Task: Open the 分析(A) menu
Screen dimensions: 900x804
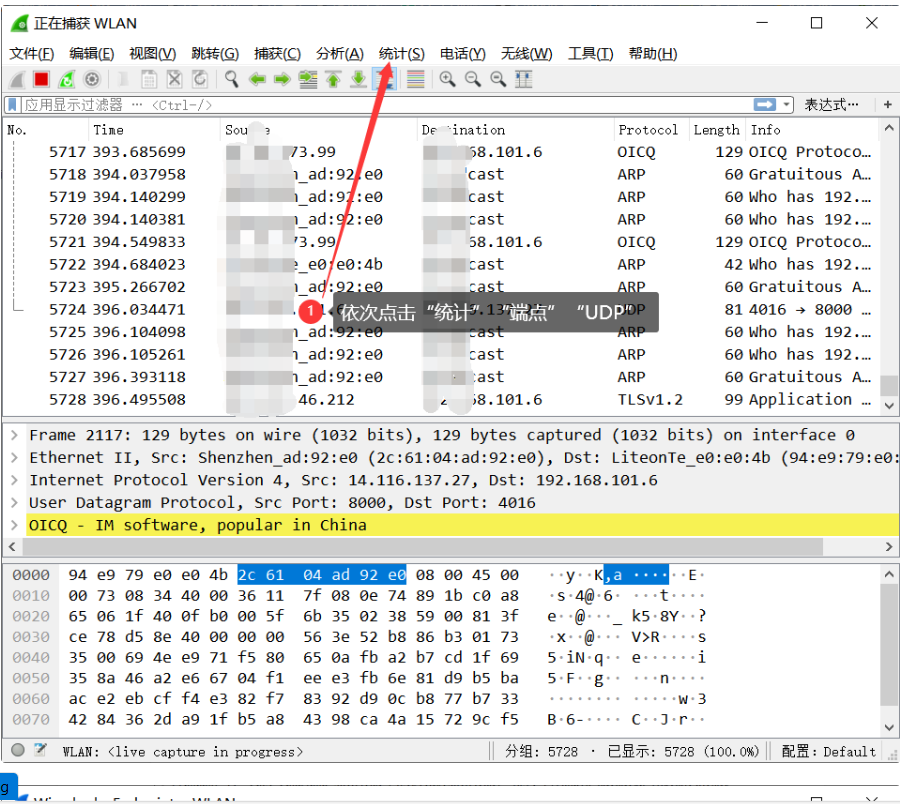Action: point(340,53)
